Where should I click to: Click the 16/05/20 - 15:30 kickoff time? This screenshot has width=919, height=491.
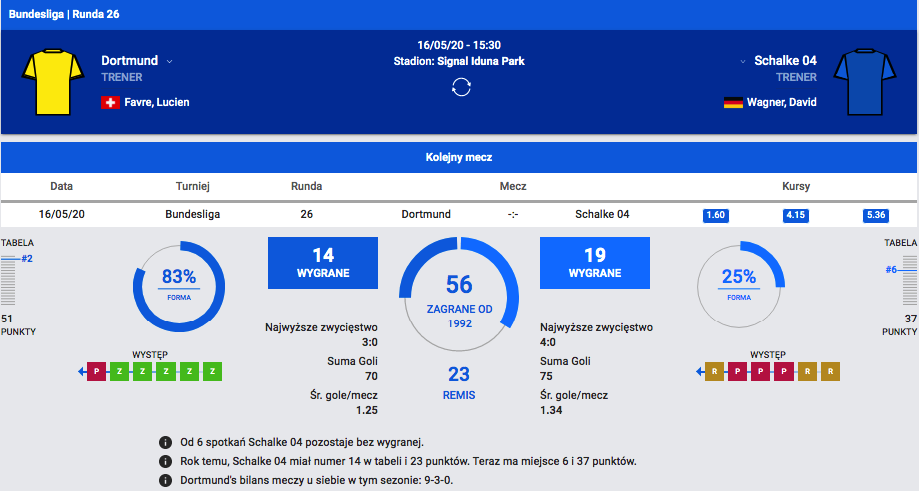459,45
